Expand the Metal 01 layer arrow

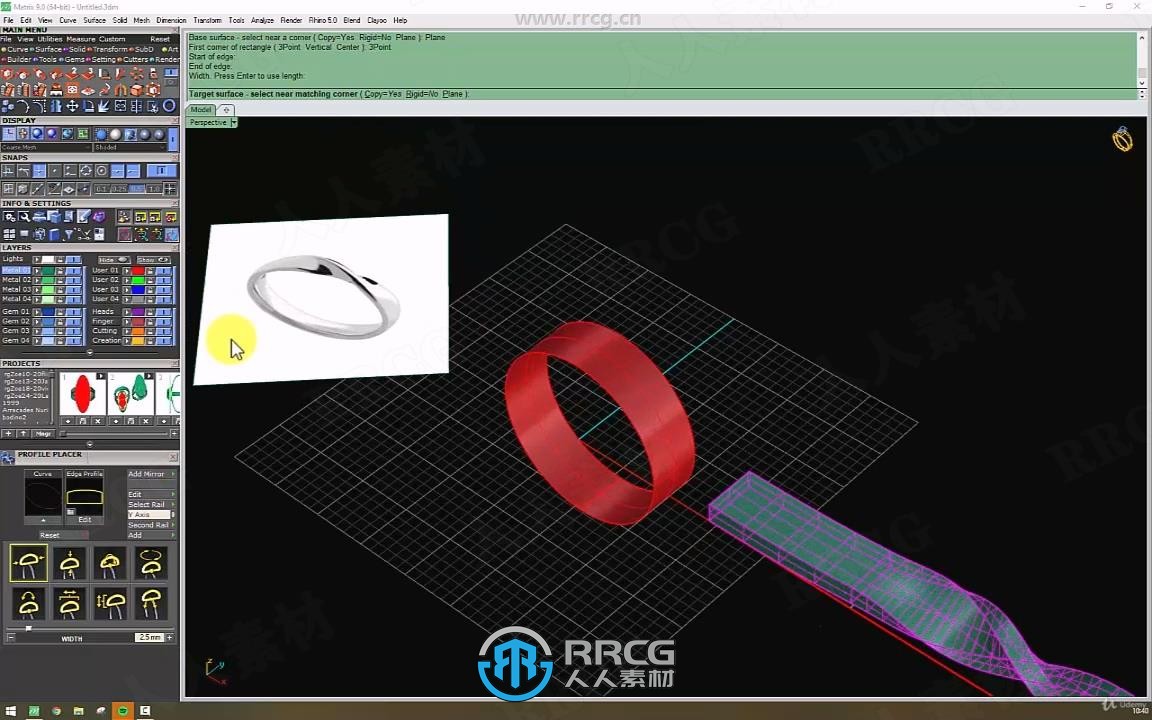[x=37, y=270]
